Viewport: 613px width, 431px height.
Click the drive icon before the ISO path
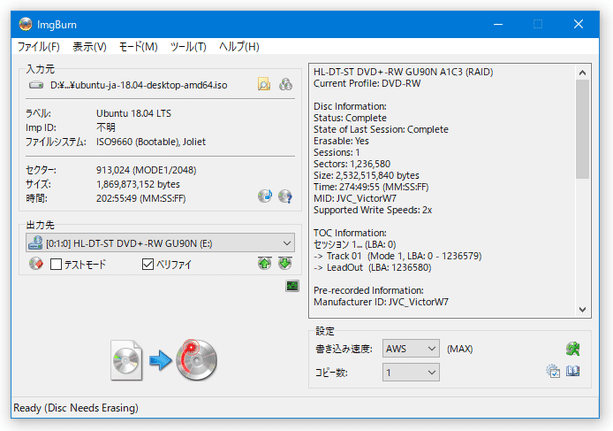click(36, 85)
